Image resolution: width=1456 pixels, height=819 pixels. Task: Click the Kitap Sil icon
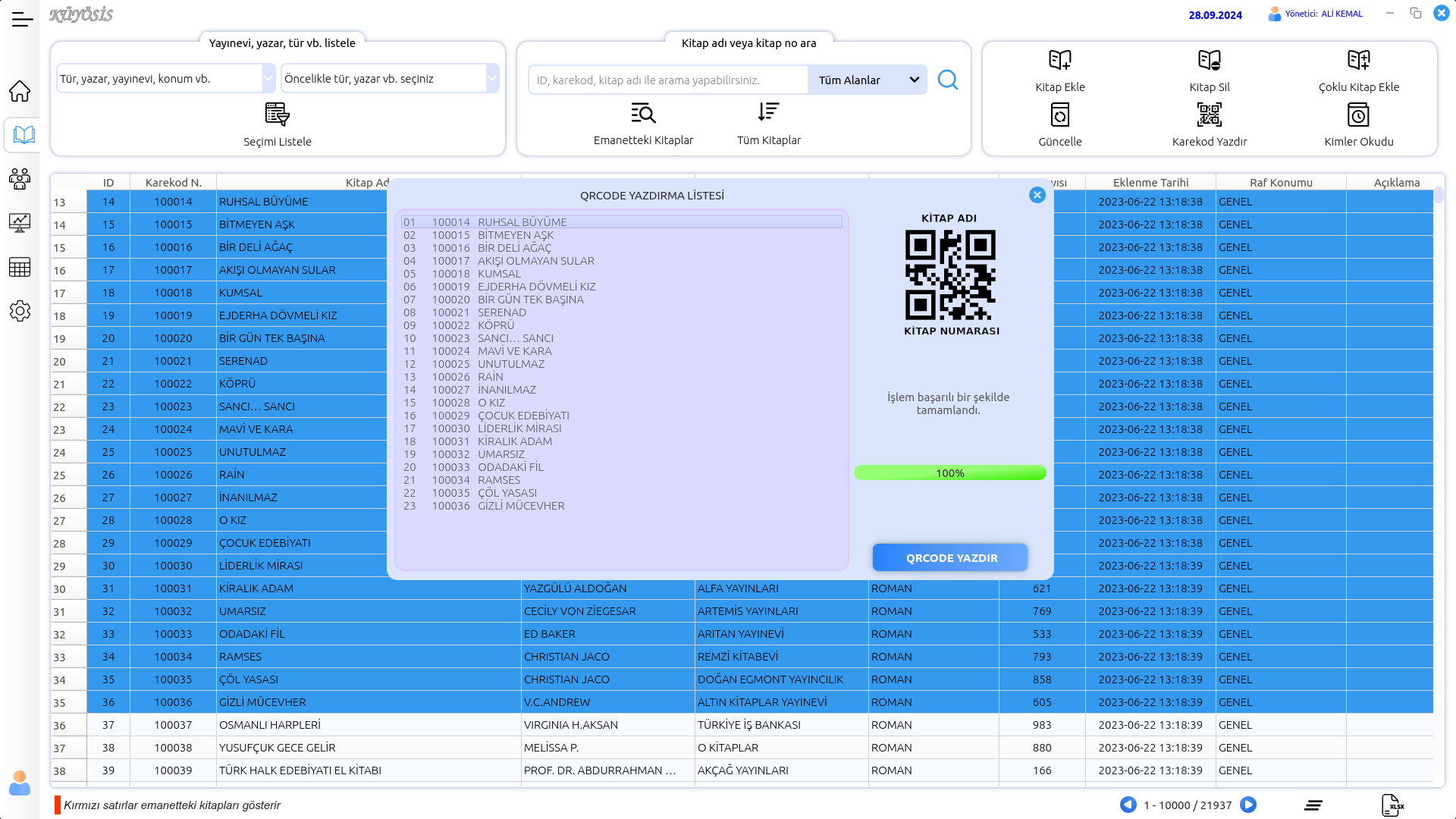pyautogui.click(x=1209, y=61)
